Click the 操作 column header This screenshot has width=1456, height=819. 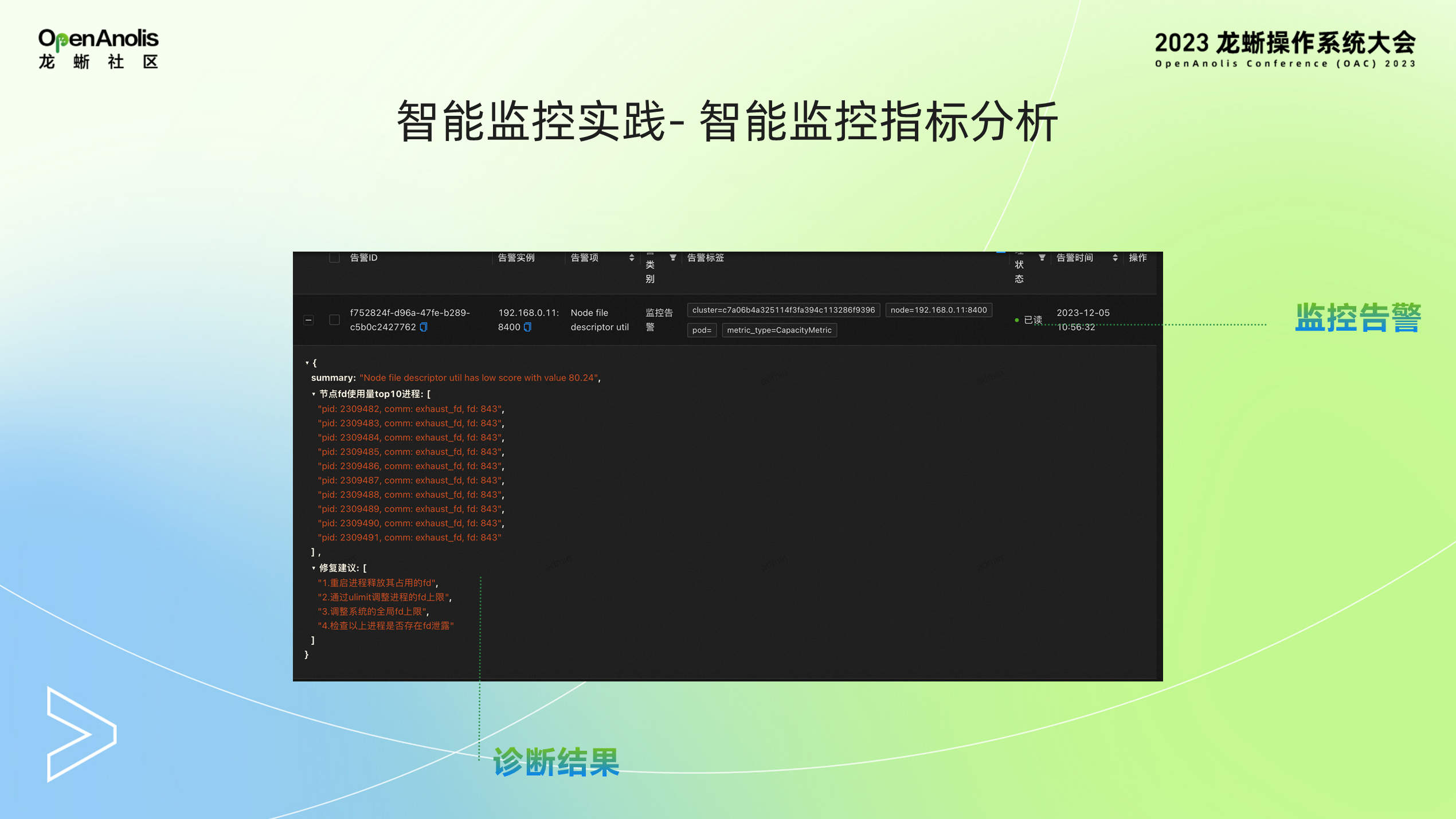click(1137, 258)
